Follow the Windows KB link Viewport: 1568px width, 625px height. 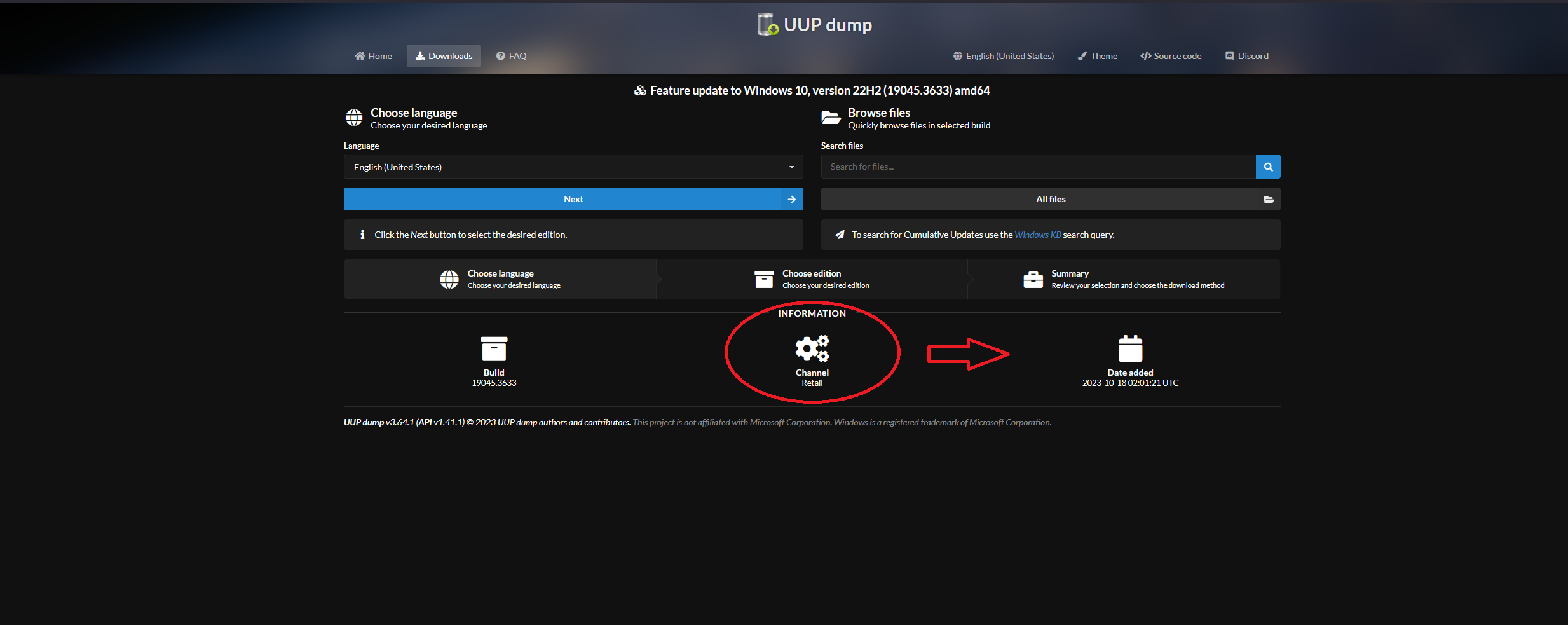tap(1037, 235)
